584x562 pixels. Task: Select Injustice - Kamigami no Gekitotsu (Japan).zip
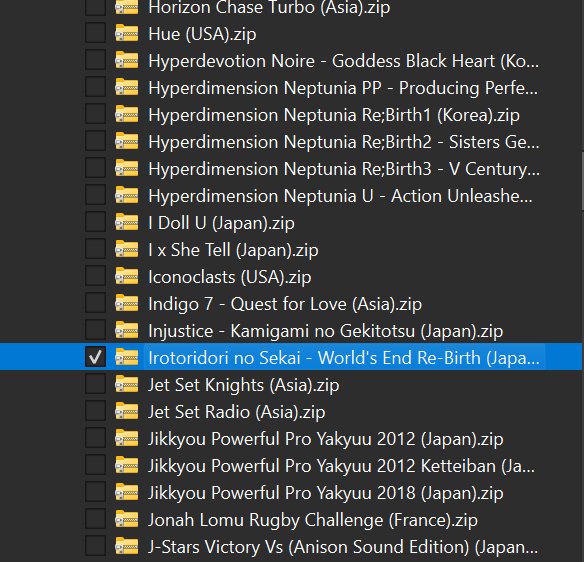pyautogui.click(x=326, y=331)
